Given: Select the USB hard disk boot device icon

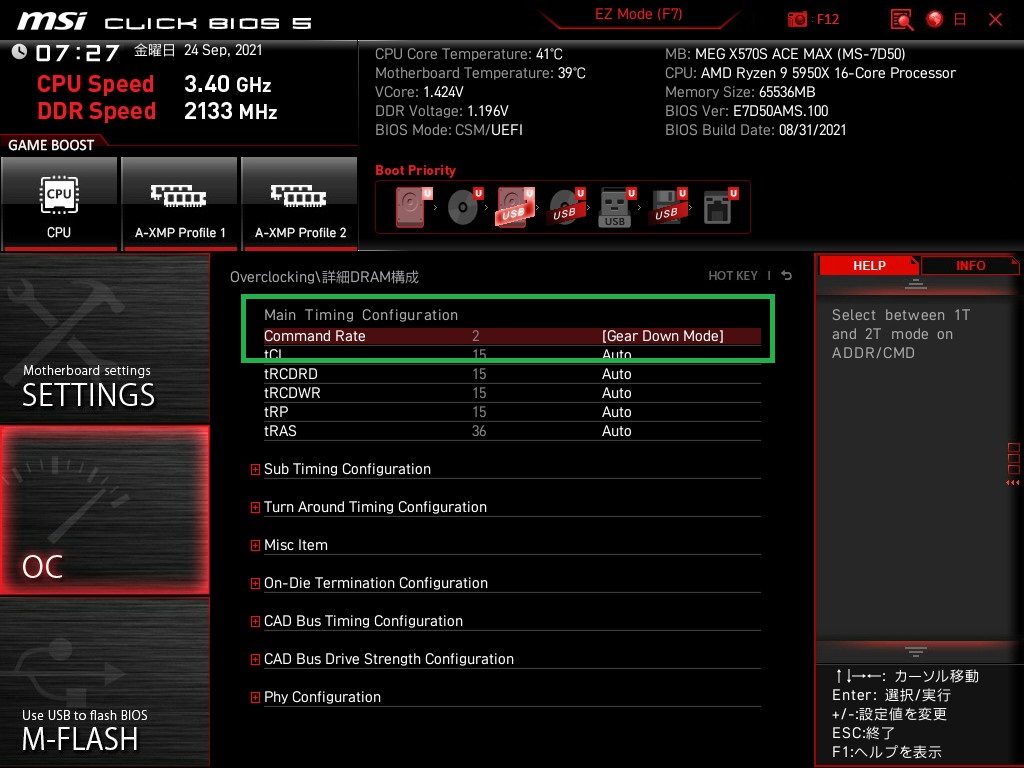Looking at the screenshot, I should click(x=515, y=207).
